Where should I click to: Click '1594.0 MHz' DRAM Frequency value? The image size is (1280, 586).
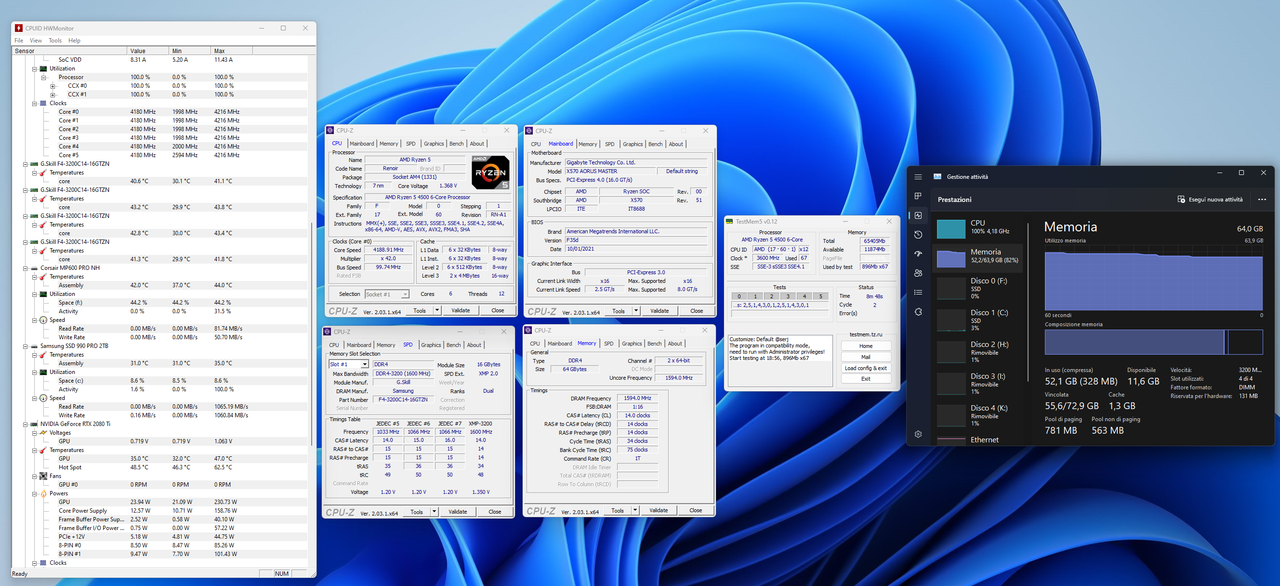(638, 398)
